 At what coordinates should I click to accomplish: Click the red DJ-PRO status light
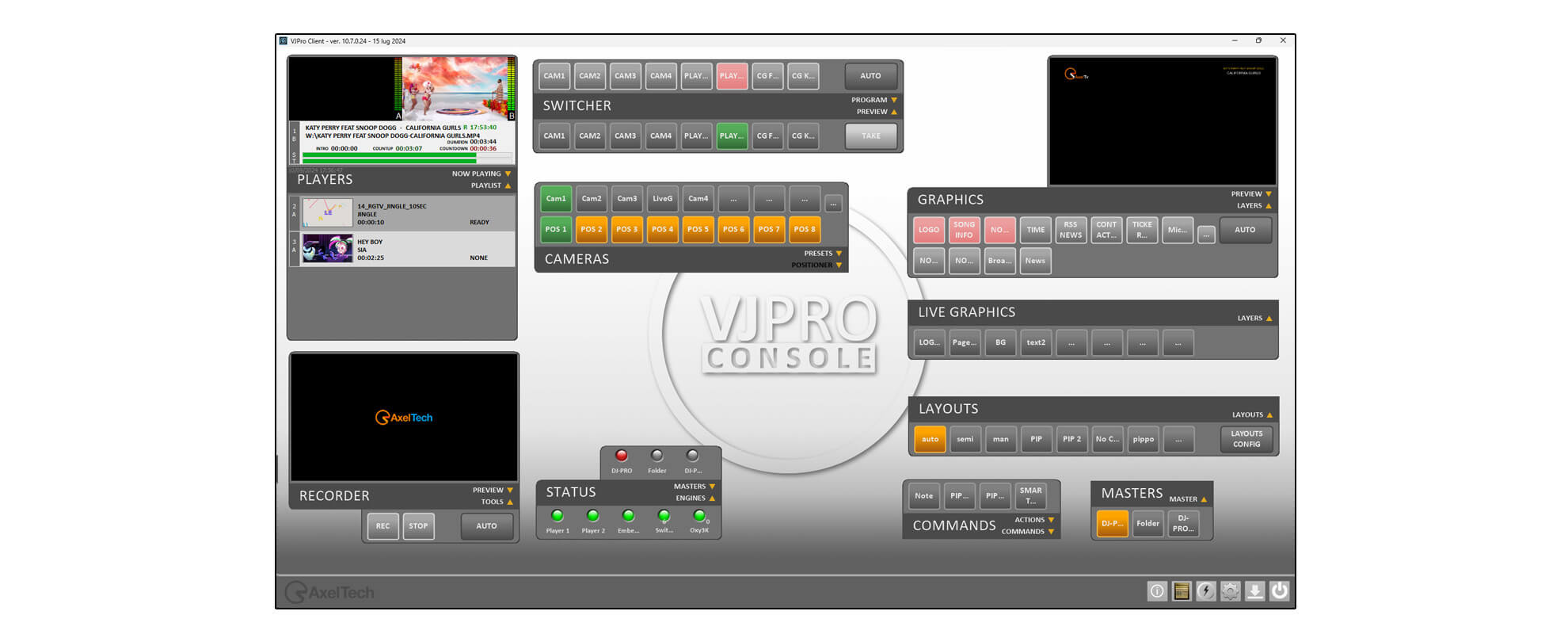pos(622,456)
